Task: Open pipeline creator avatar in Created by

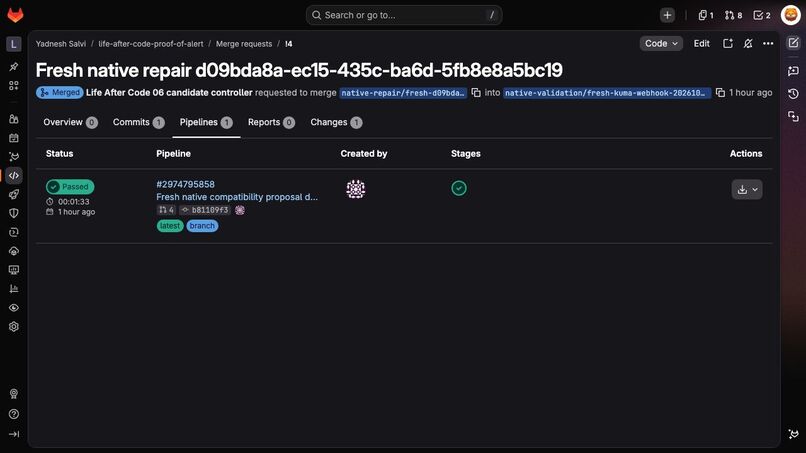Action: coord(356,189)
